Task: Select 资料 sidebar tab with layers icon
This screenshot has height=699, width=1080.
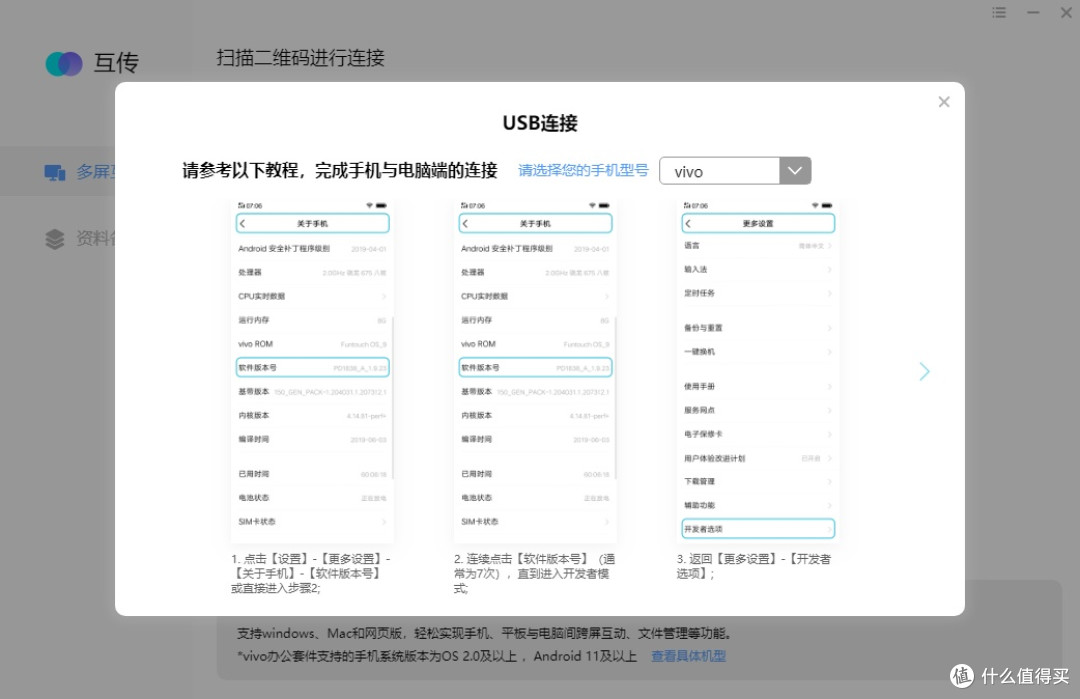Action: [x=78, y=238]
